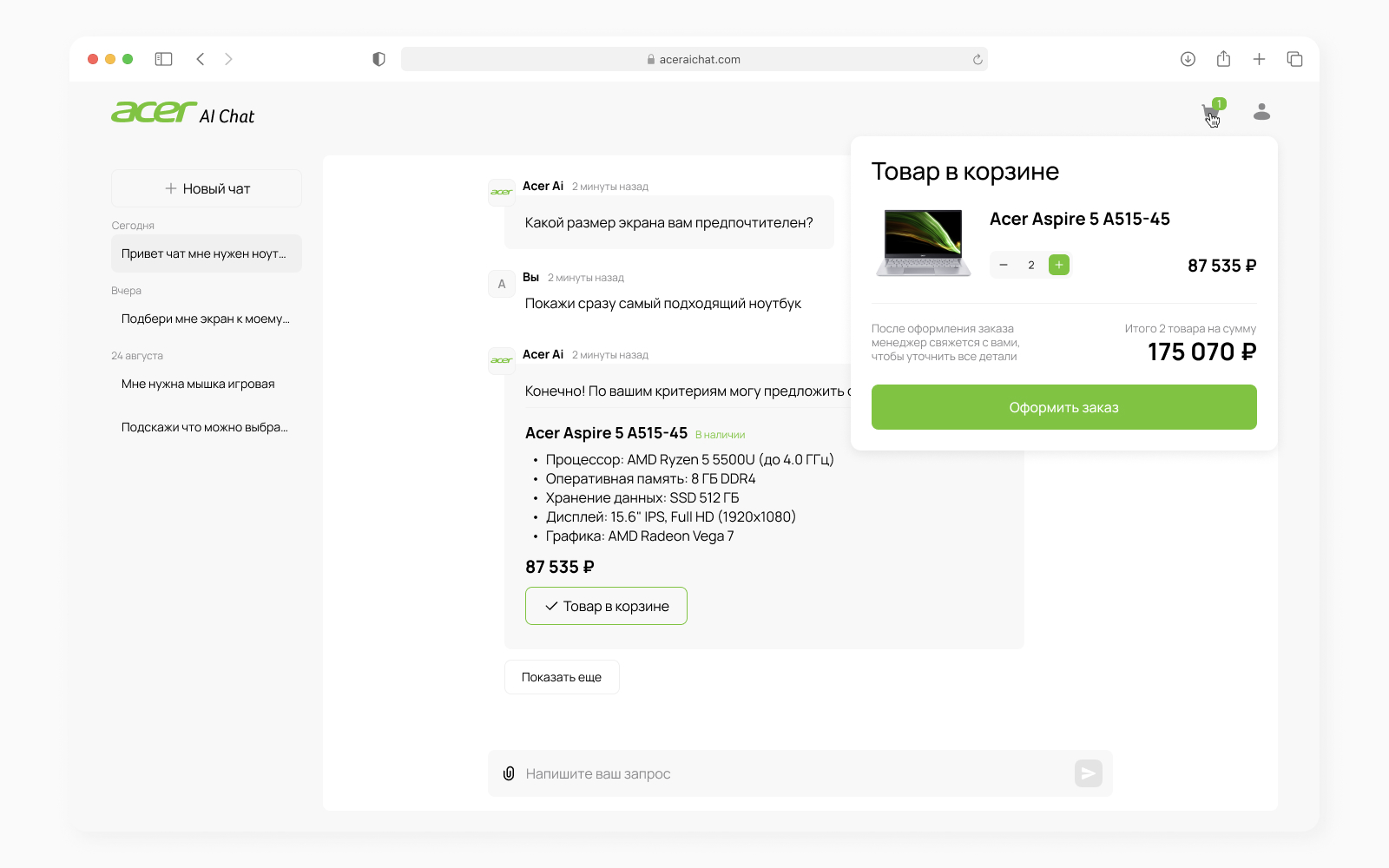
Task: Toggle the "Товар в корзине" button
Action: tap(606, 606)
